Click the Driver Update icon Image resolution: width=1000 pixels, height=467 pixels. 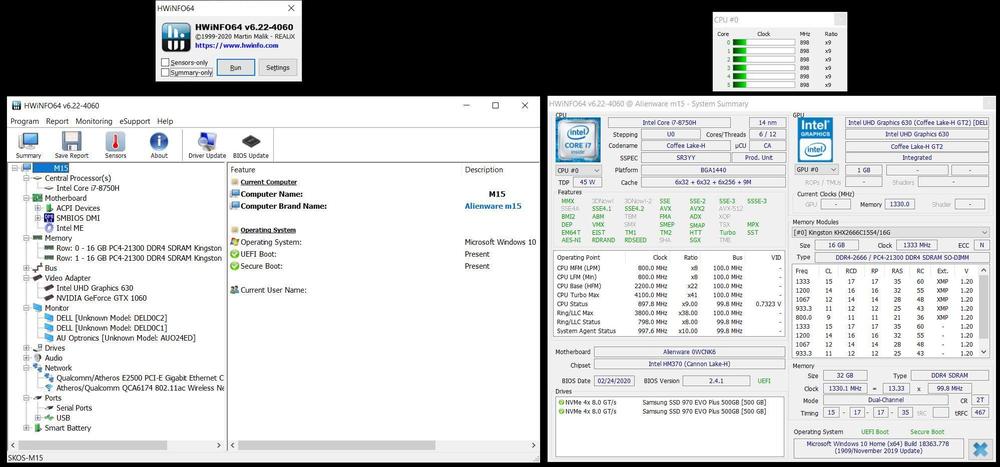[207, 144]
